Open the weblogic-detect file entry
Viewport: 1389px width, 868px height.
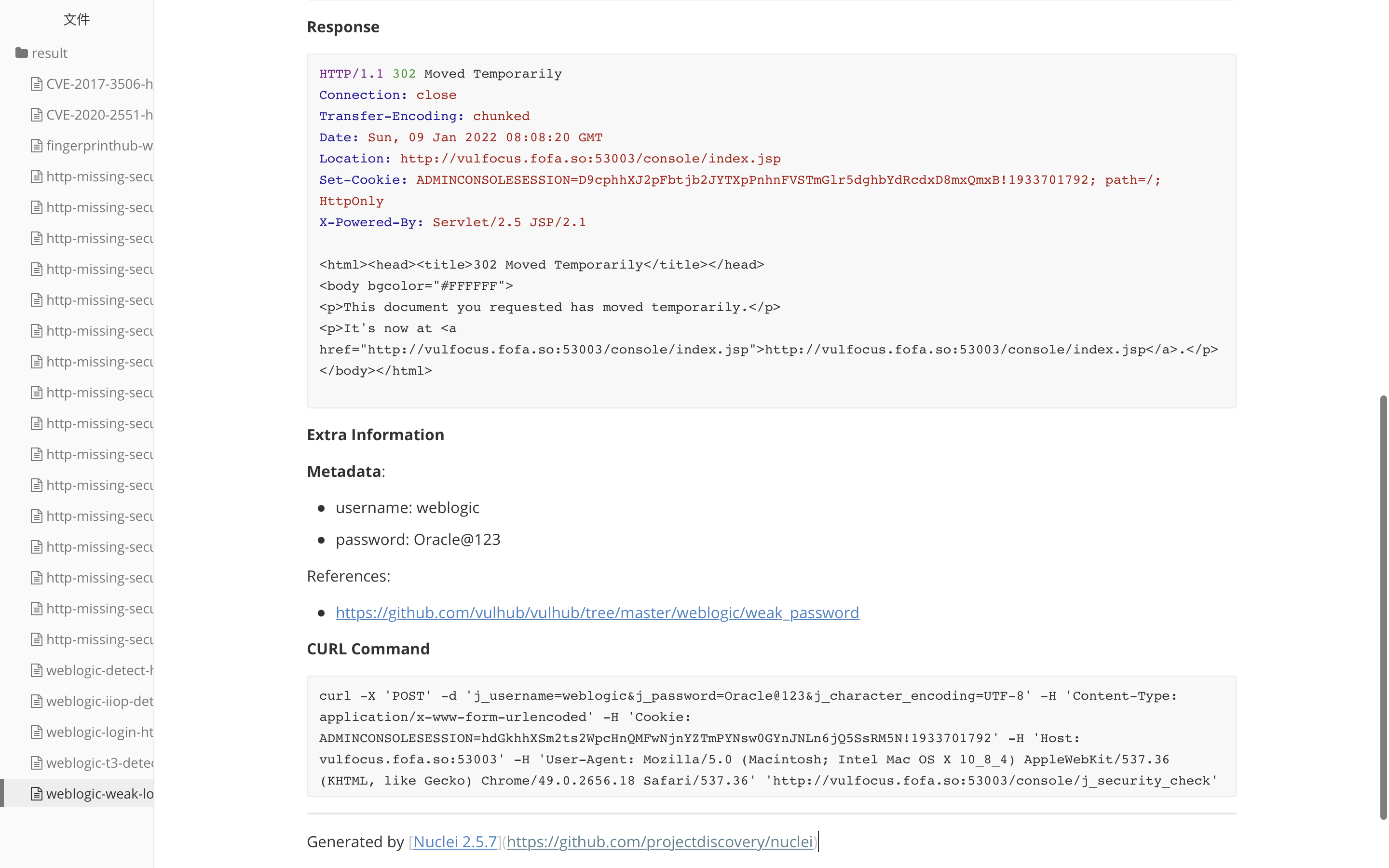tap(99, 670)
